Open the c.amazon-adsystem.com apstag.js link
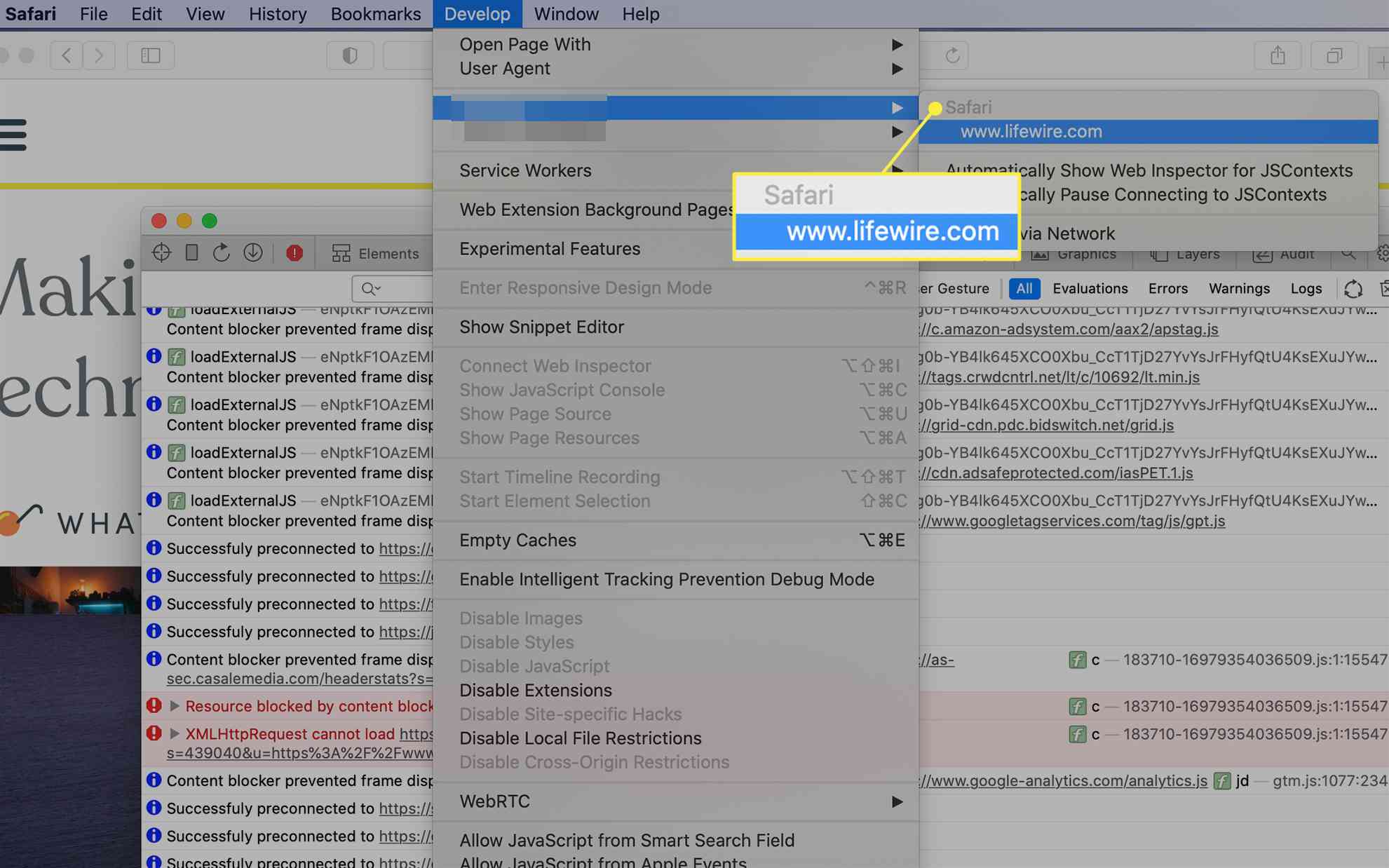Screen dimensions: 1389x868 1069,329
